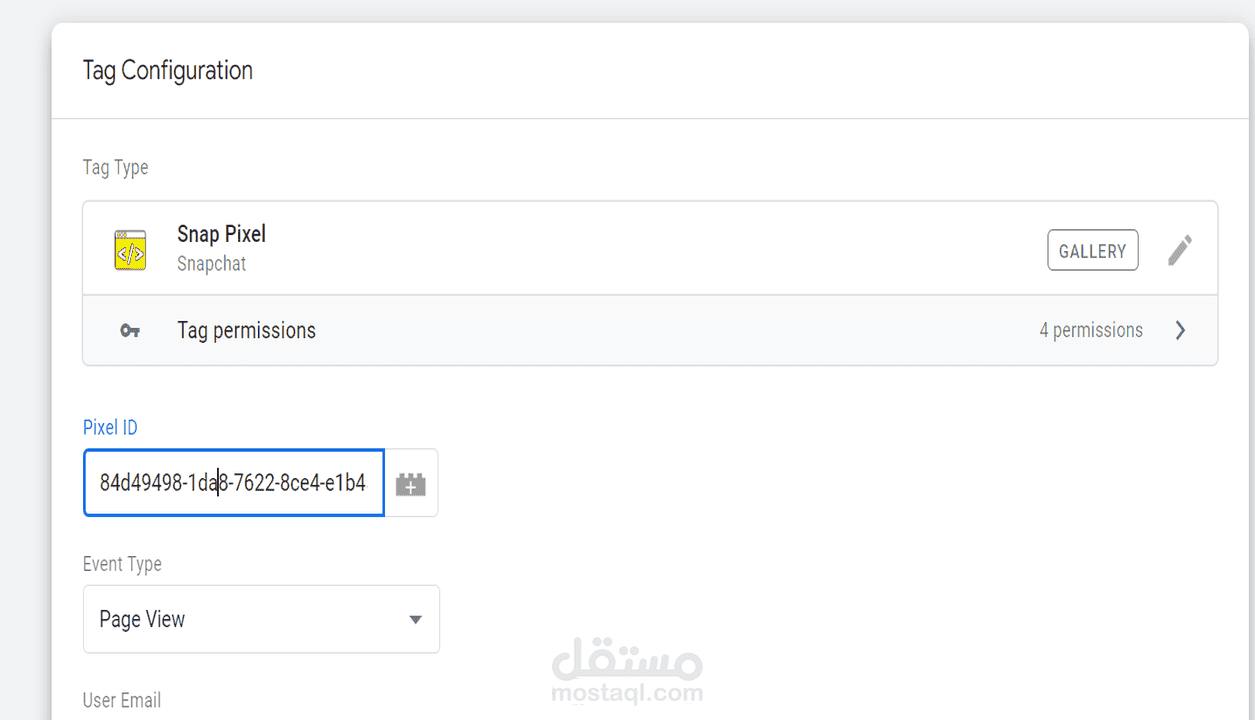Click the '4 permissions' count text
1255x720 pixels.
tap(1090, 331)
